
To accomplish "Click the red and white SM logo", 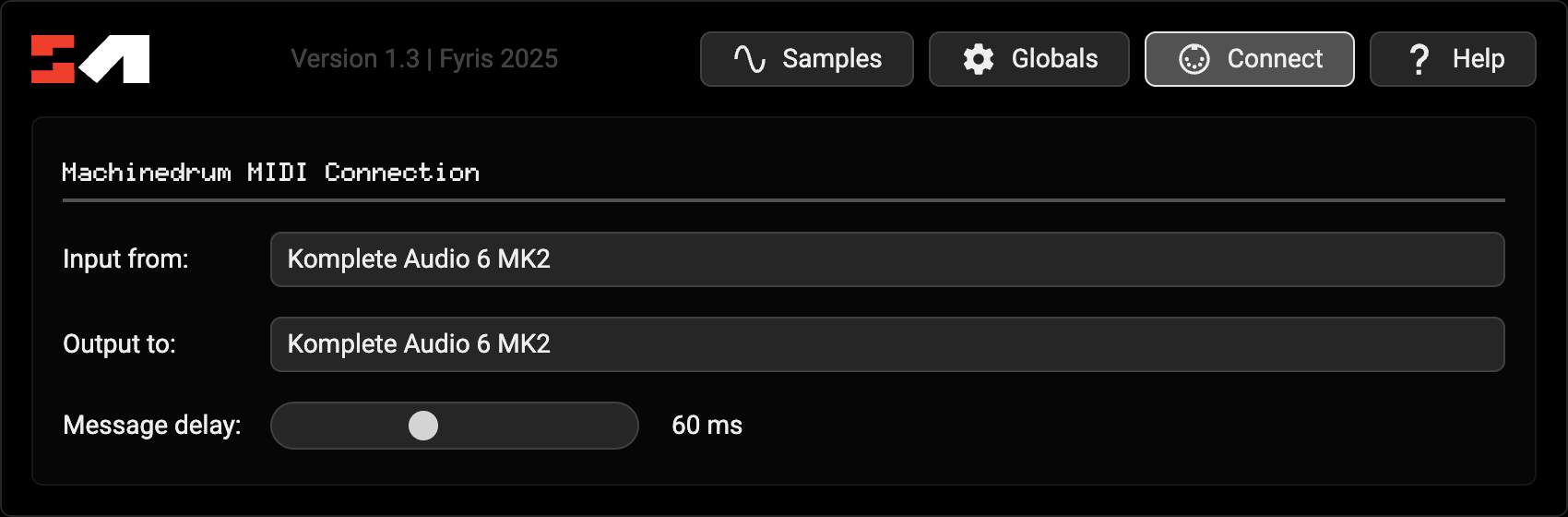I will point(90,59).
